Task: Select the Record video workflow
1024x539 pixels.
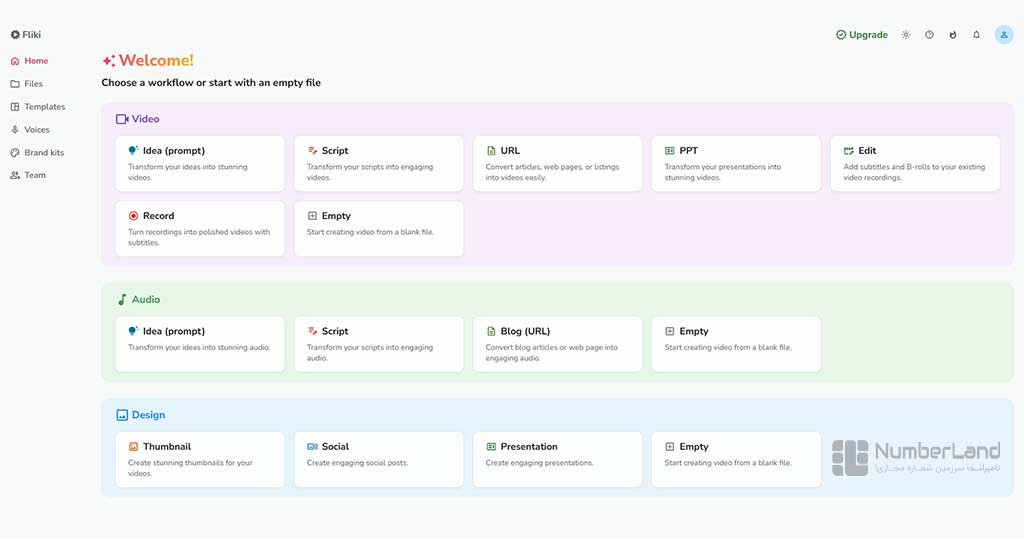Action: [200, 228]
